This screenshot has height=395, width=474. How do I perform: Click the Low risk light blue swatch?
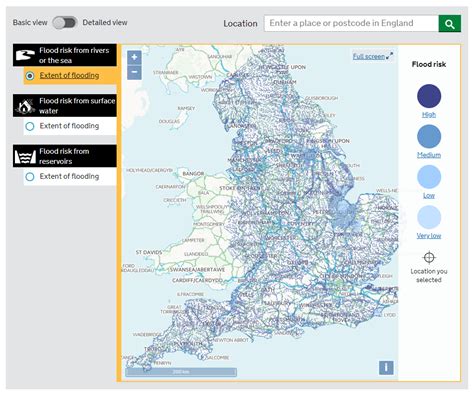coord(429,177)
